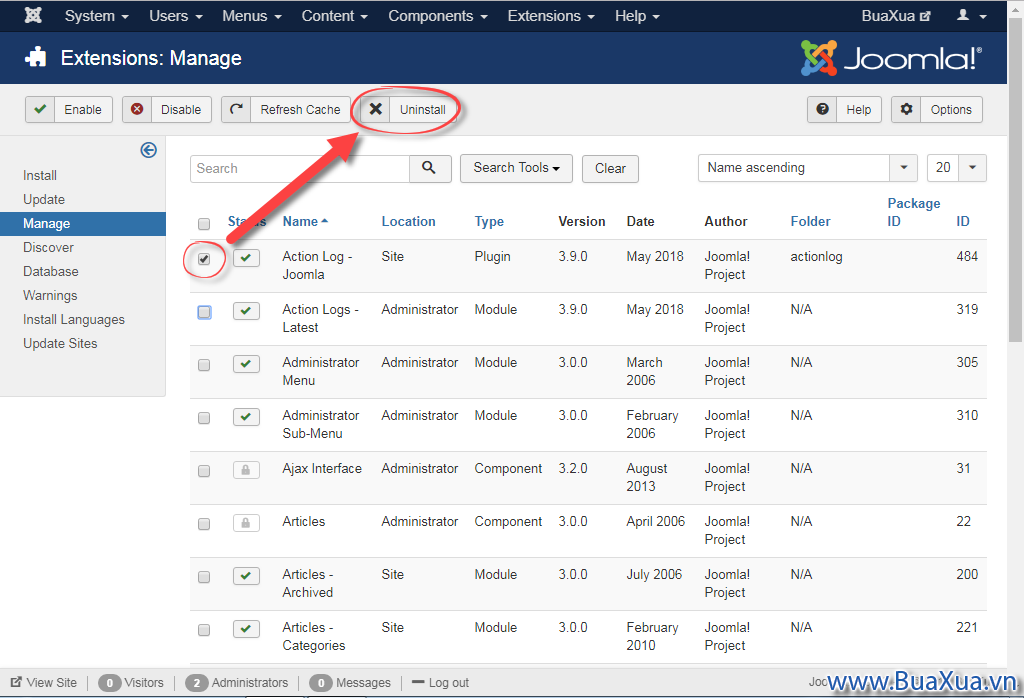Check the Ajax Interface row checkbox

[204, 471]
